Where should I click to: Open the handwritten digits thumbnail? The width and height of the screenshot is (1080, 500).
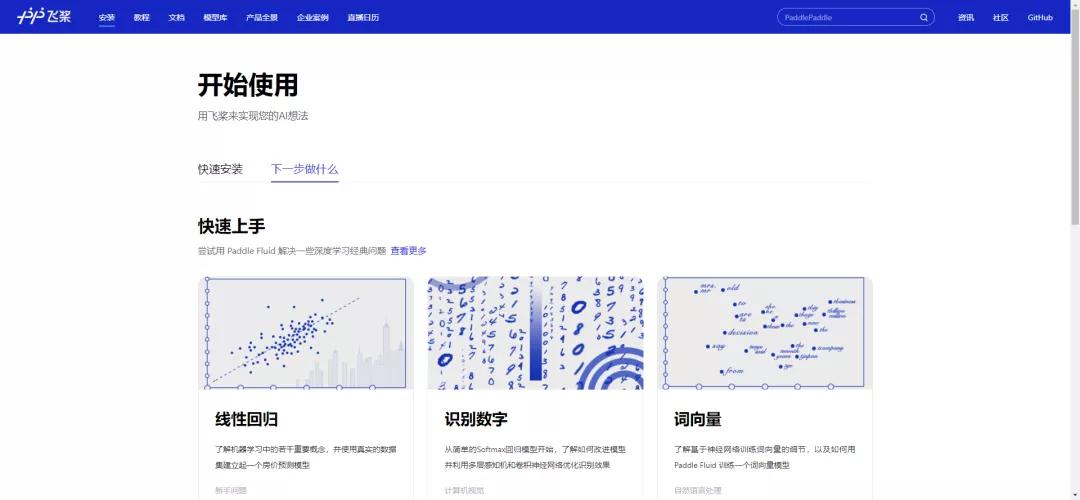(x=535, y=333)
